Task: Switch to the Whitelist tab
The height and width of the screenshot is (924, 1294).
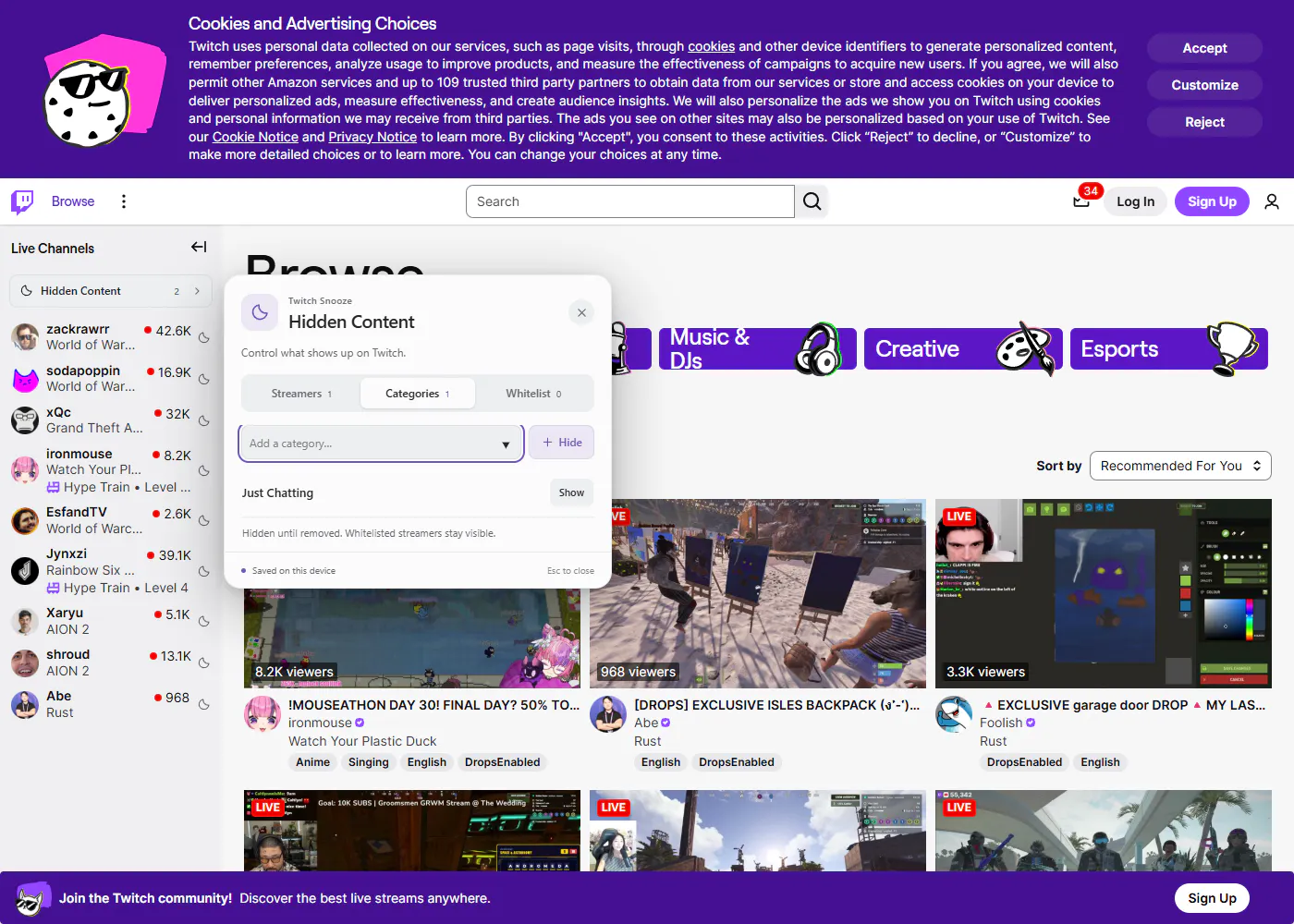Action: [533, 394]
